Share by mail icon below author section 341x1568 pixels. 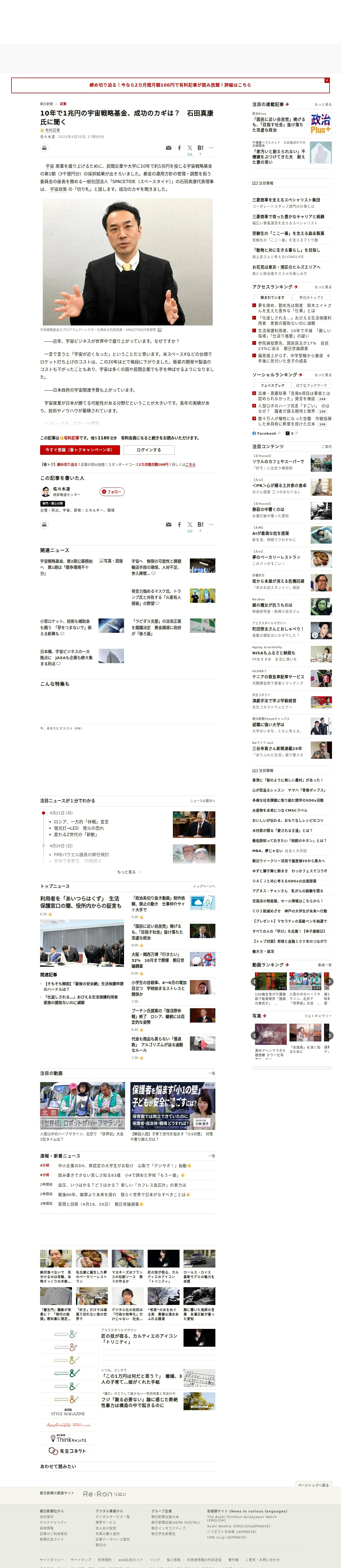[169, 524]
